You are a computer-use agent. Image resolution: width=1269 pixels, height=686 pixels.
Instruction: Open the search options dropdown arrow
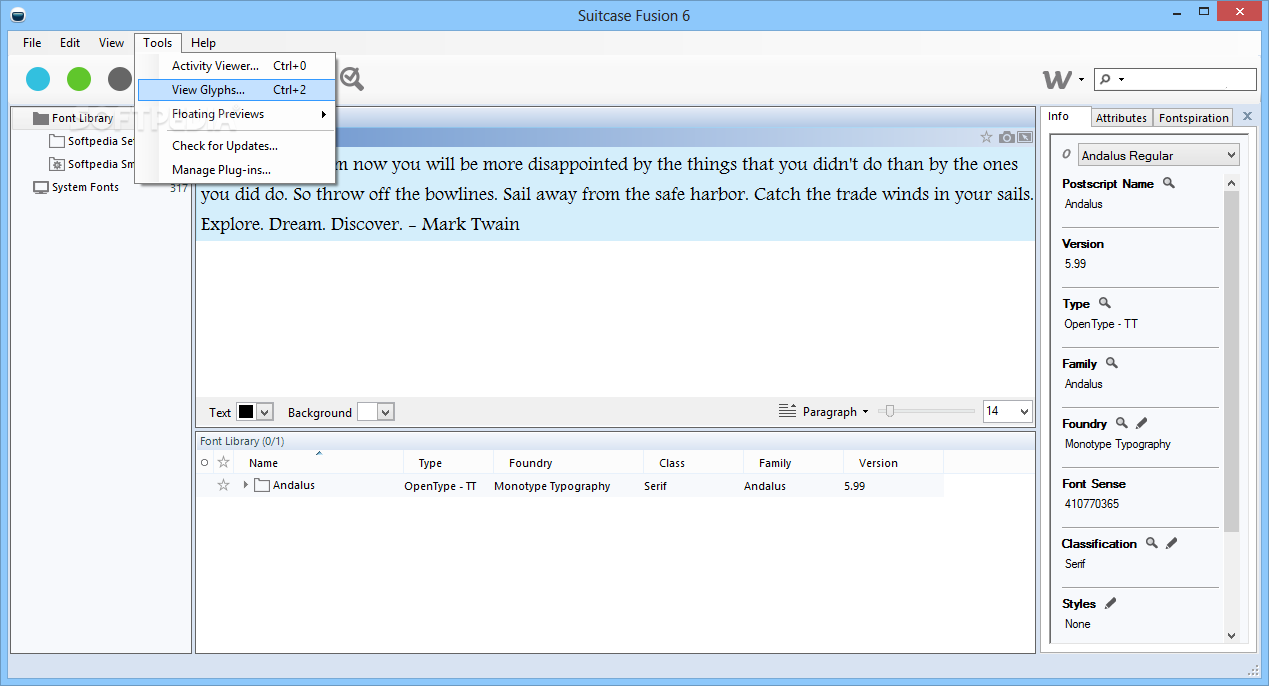pyautogui.click(x=1121, y=80)
